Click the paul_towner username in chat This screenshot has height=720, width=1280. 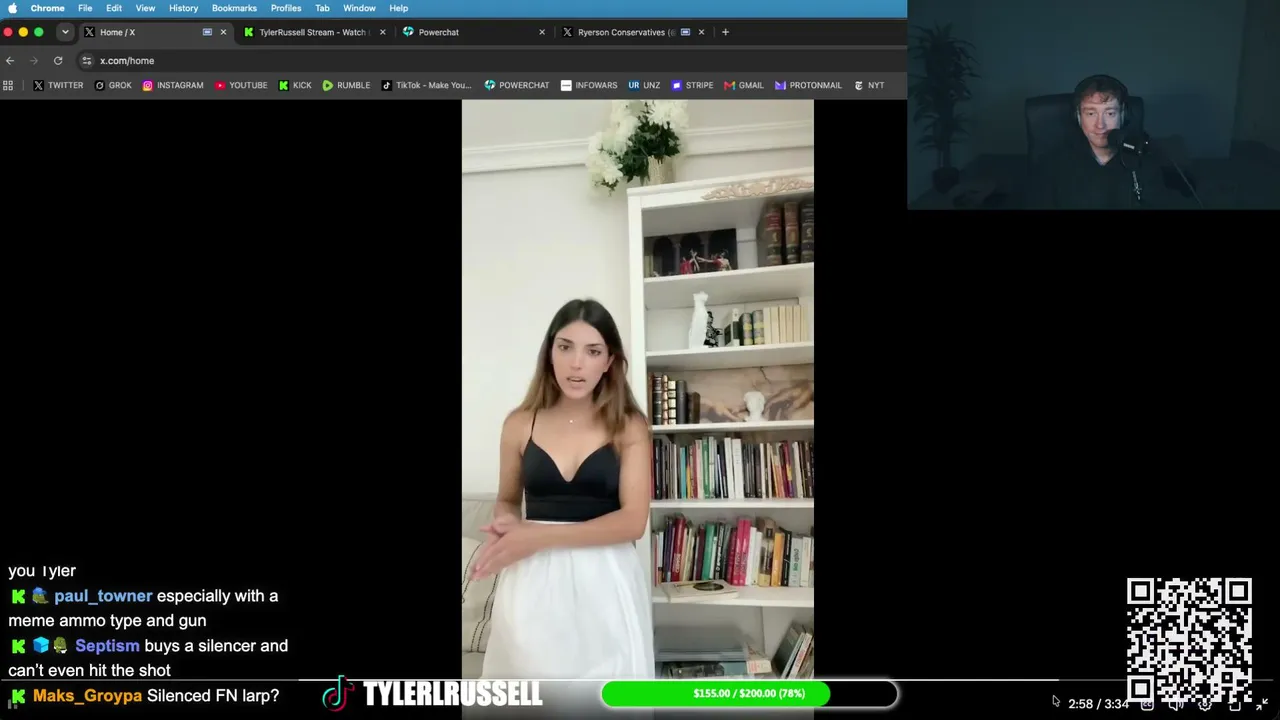coord(103,596)
